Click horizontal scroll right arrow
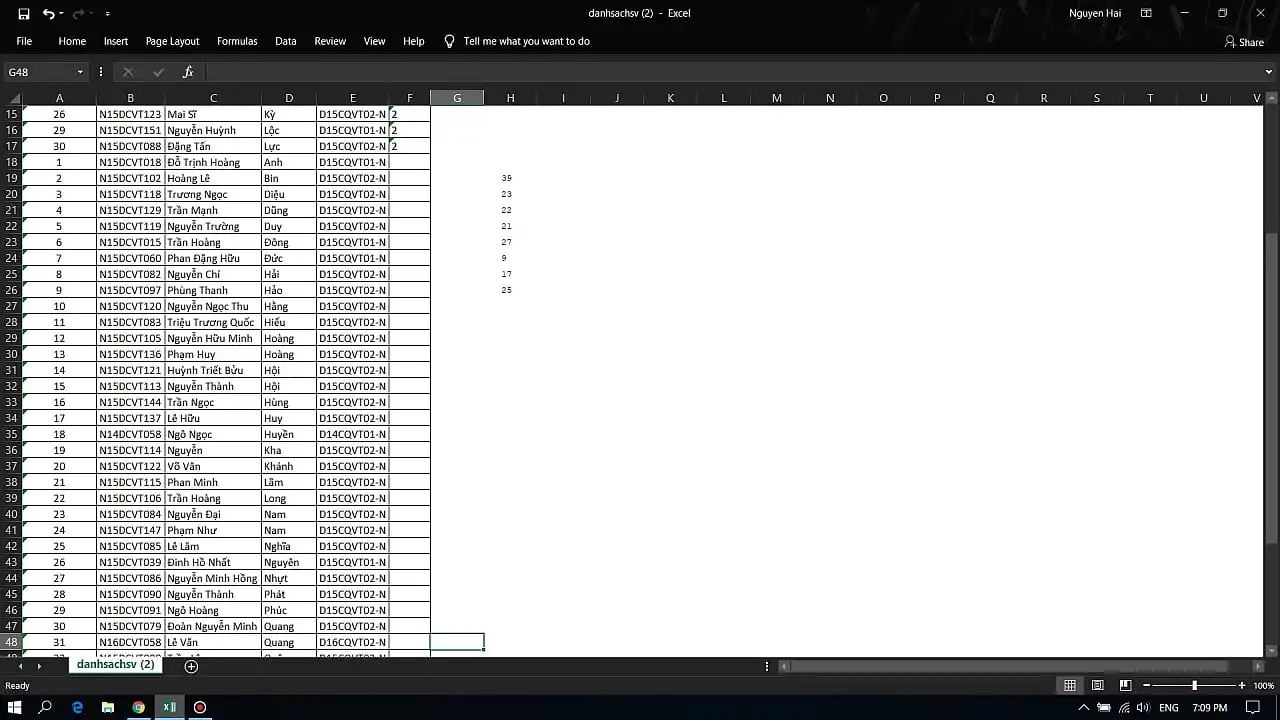Viewport: 1280px width, 720px height. tap(1259, 666)
